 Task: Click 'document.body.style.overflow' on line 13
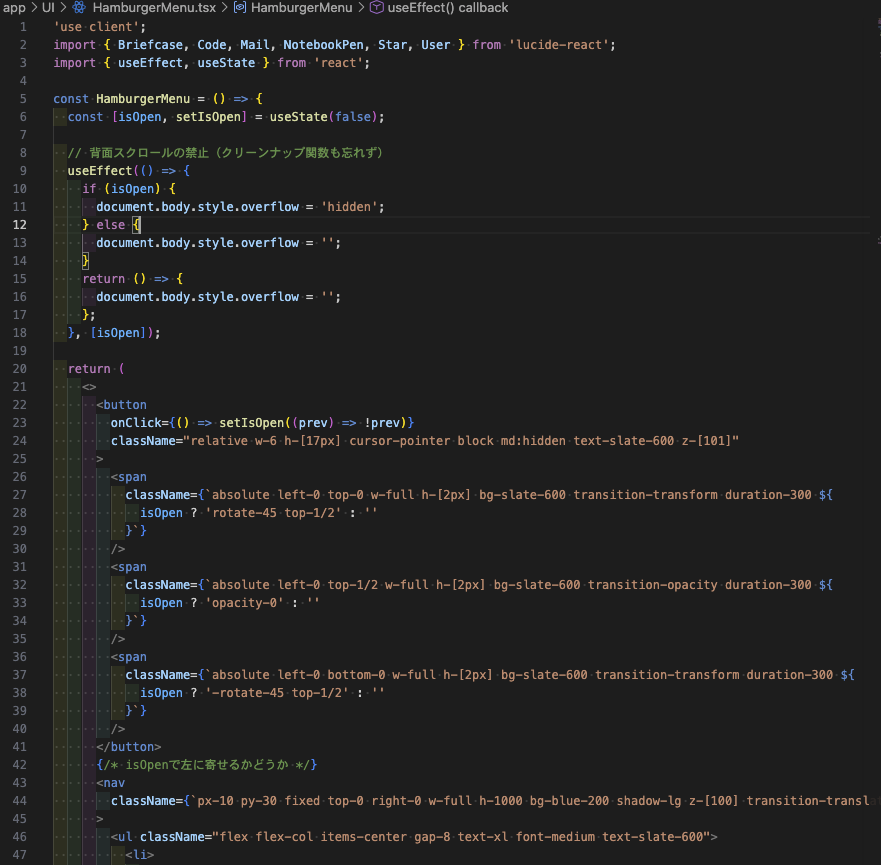[x=197, y=243]
